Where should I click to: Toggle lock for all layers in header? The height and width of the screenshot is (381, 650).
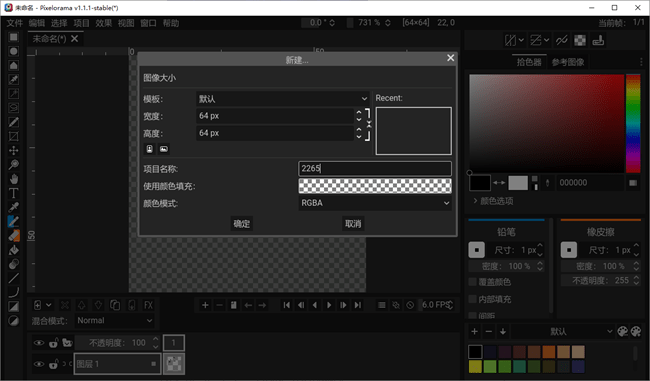click(x=53, y=343)
